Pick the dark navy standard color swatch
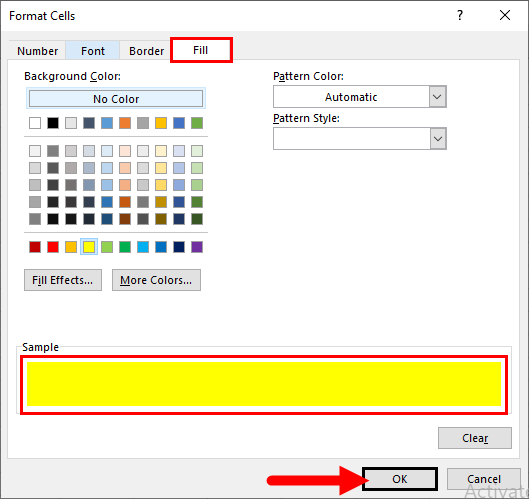The width and height of the screenshot is (529, 499). [x=179, y=247]
